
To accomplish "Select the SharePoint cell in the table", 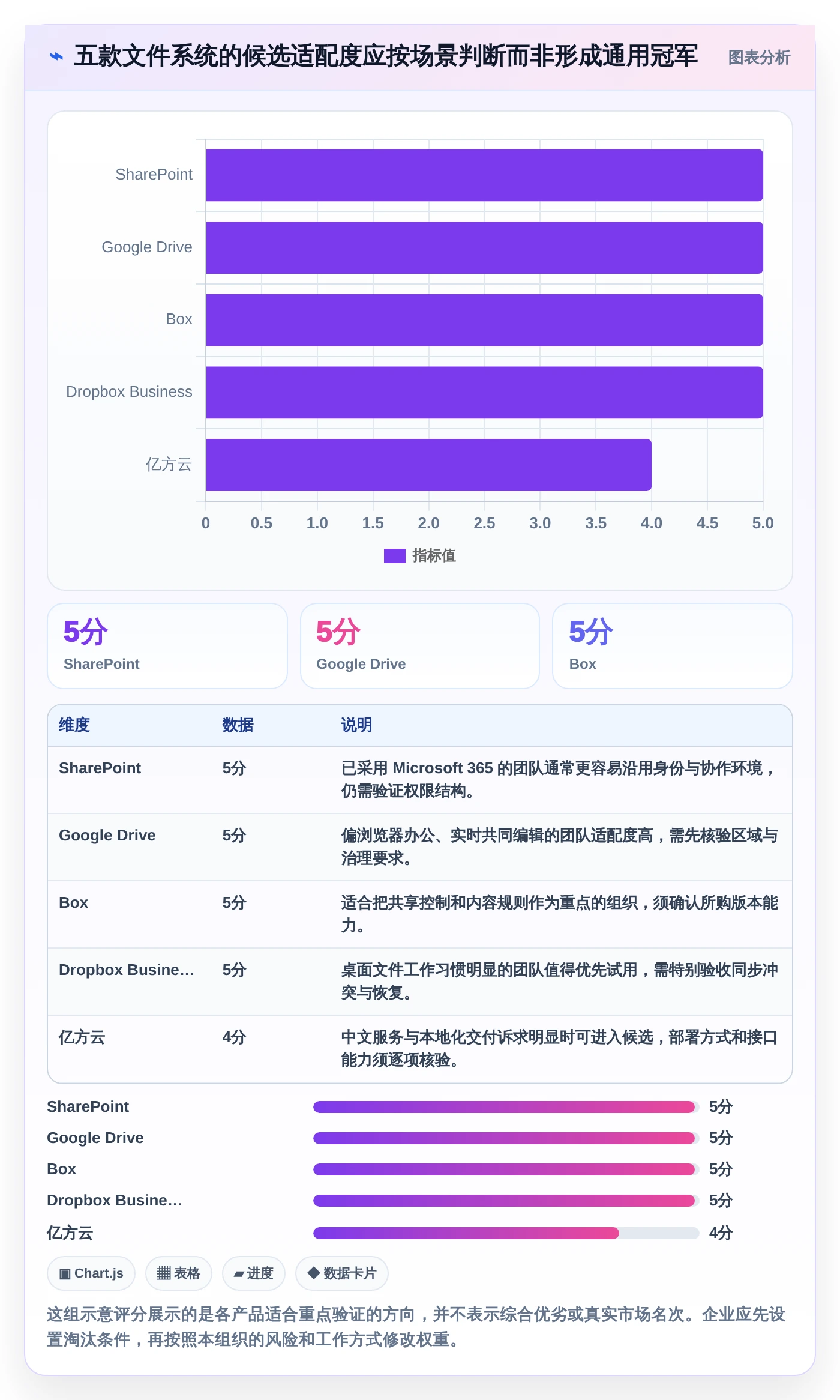I will 100,768.
